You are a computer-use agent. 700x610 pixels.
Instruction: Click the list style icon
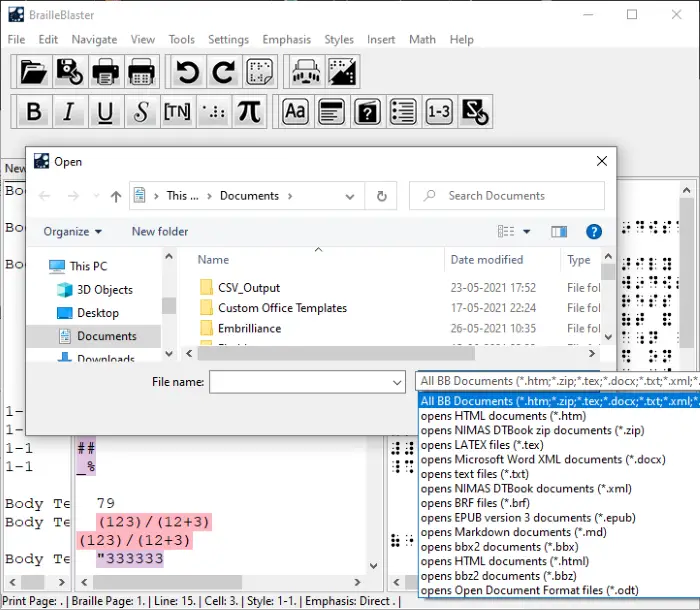(403, 112)
